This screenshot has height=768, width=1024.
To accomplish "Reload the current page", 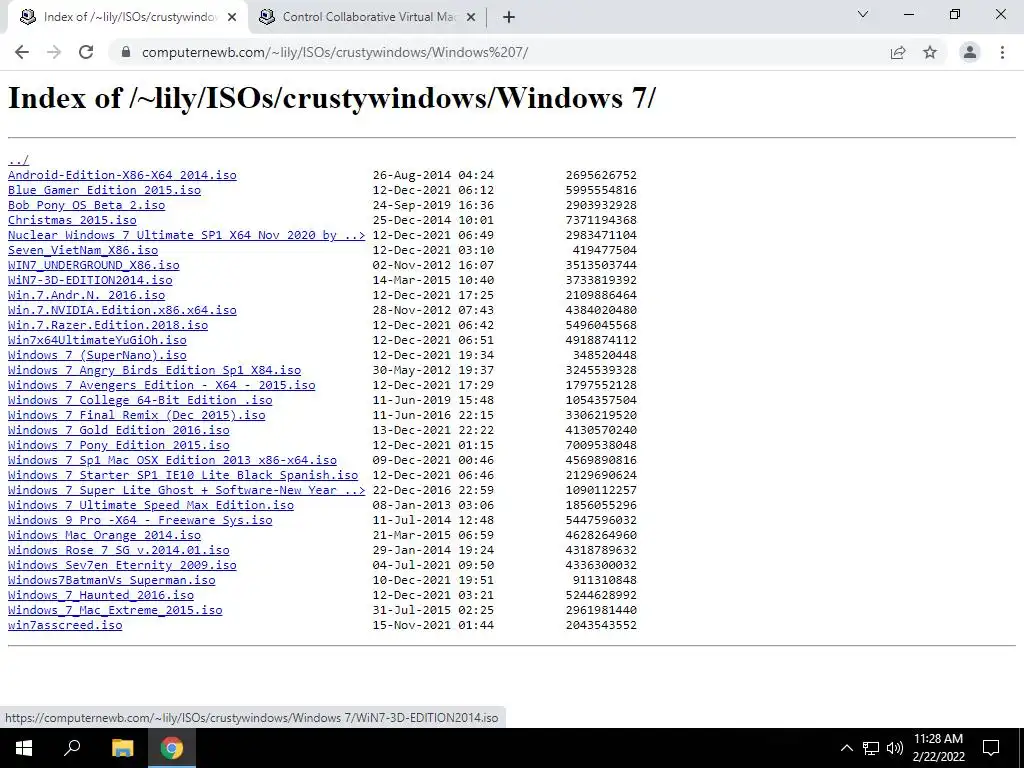I will point(86,52).
